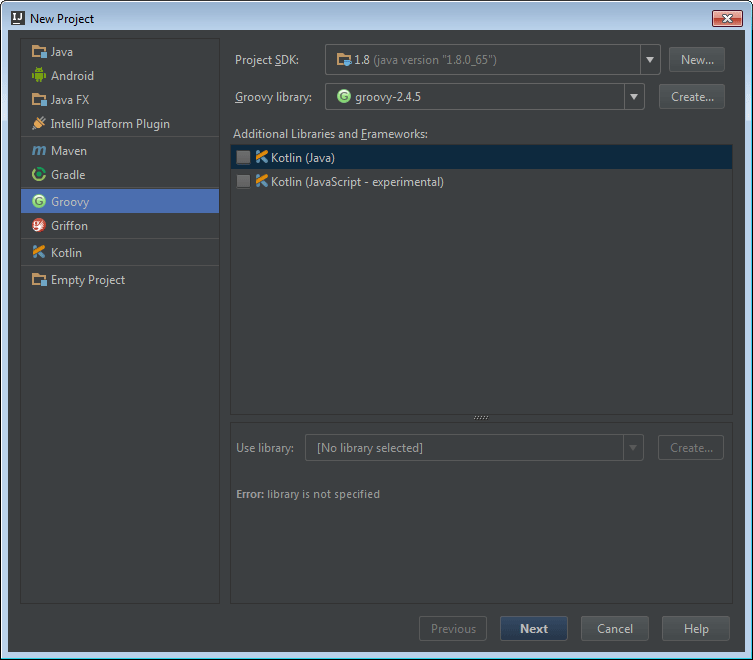Click the Groovy icon in the library combo box
753x660 pixels.
(x=344, y=97)
